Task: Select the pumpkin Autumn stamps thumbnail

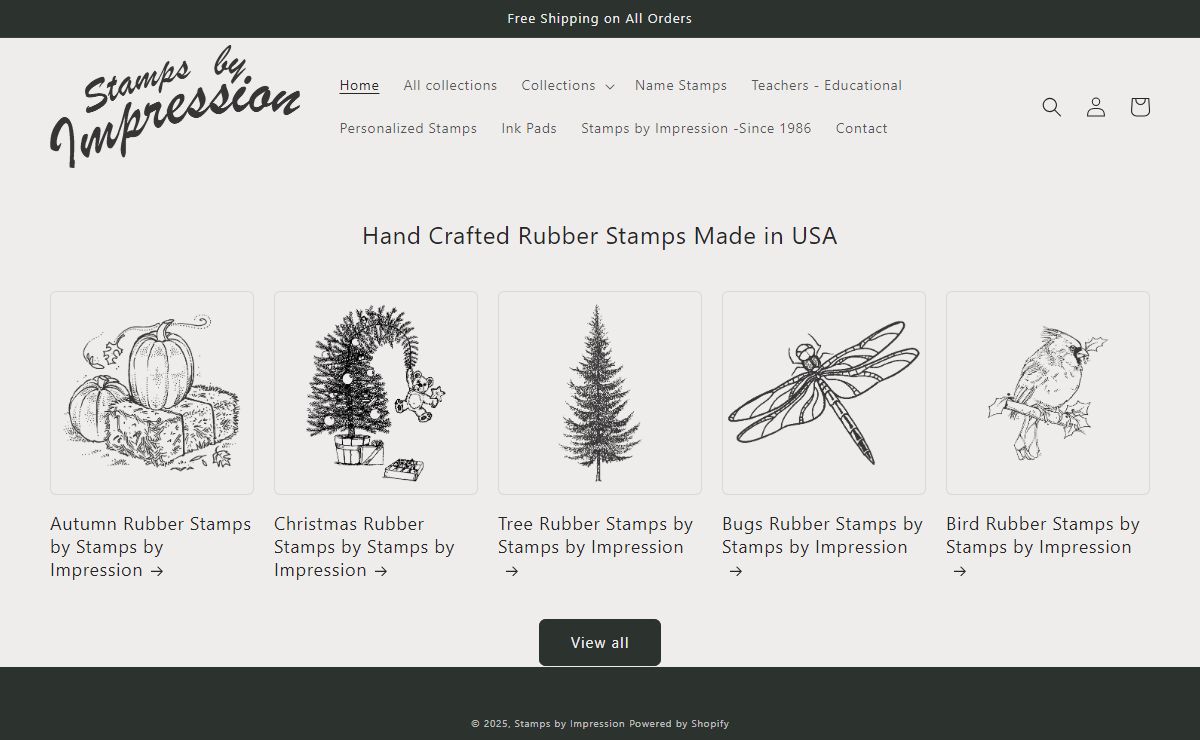Action: coord(152,393)
